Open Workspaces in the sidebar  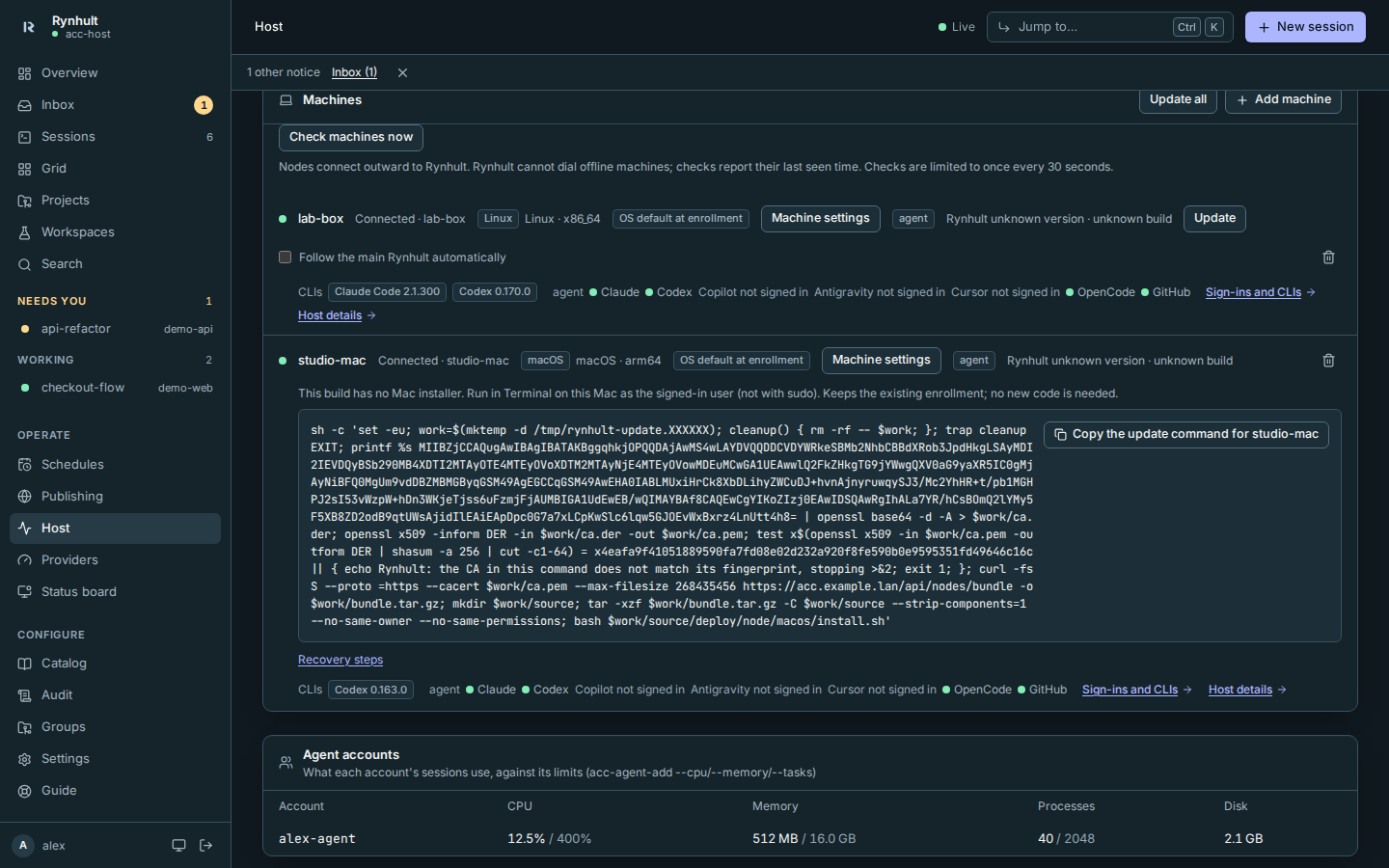click(x=116, y=232)
